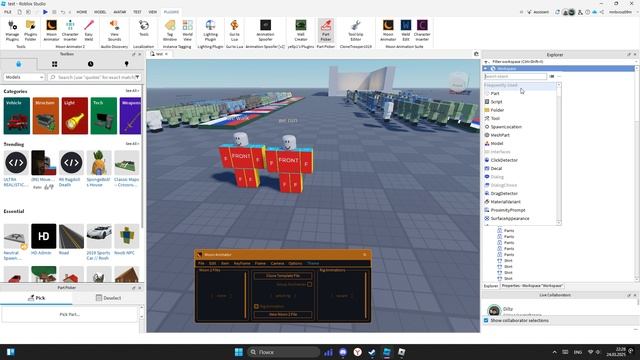This screenshot has width=640, height=360.
Task: Open the Animation Spoofer plugin
Action: coord(265,31)
